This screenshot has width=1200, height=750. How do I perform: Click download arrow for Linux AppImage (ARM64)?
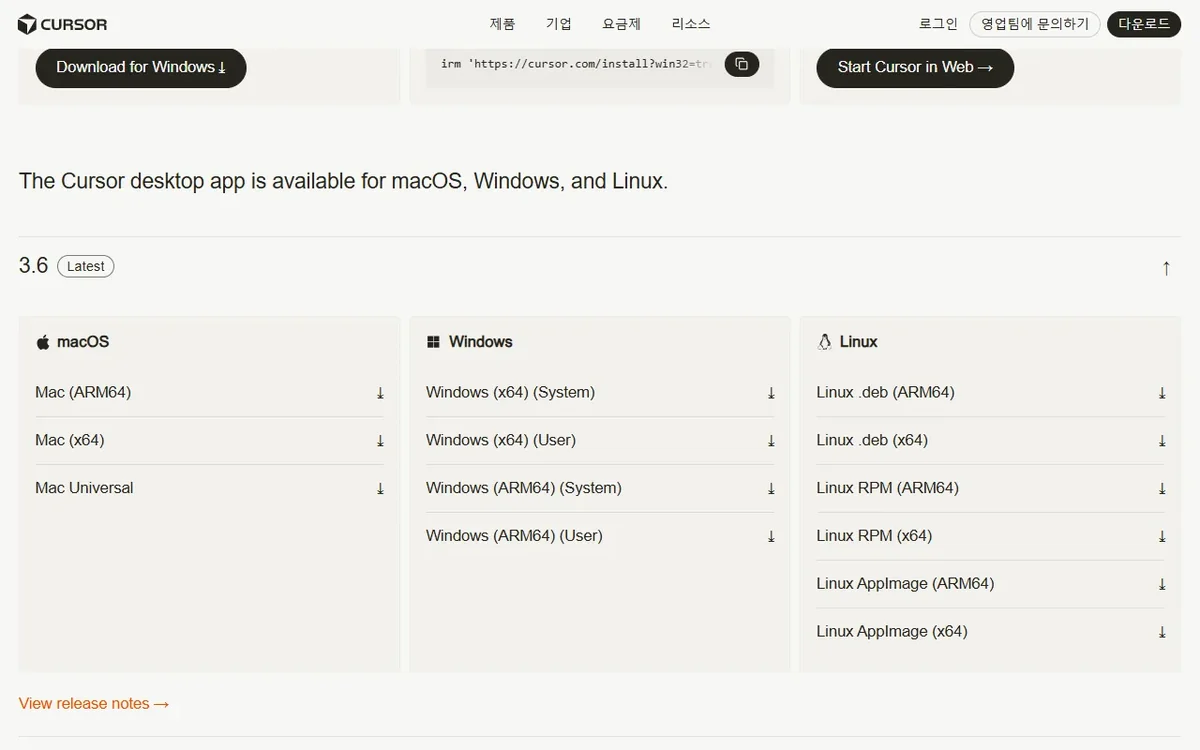(x=1162, y=584)
